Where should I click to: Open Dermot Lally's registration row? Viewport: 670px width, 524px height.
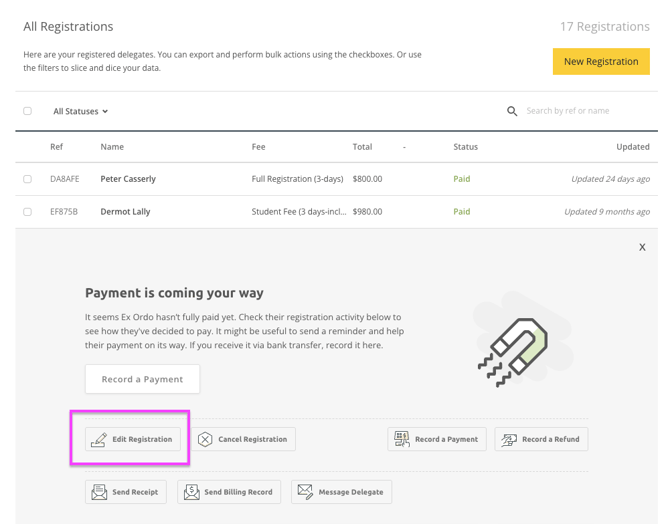126,212
